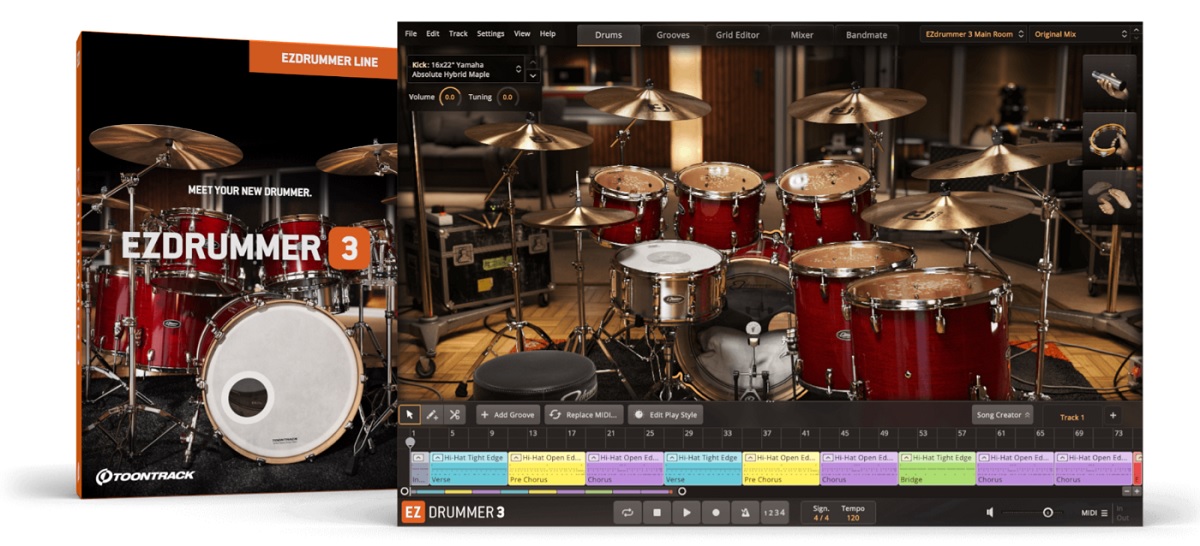The image size is (1200, 546).
Task: Open the Help menu
Action: 547,34
